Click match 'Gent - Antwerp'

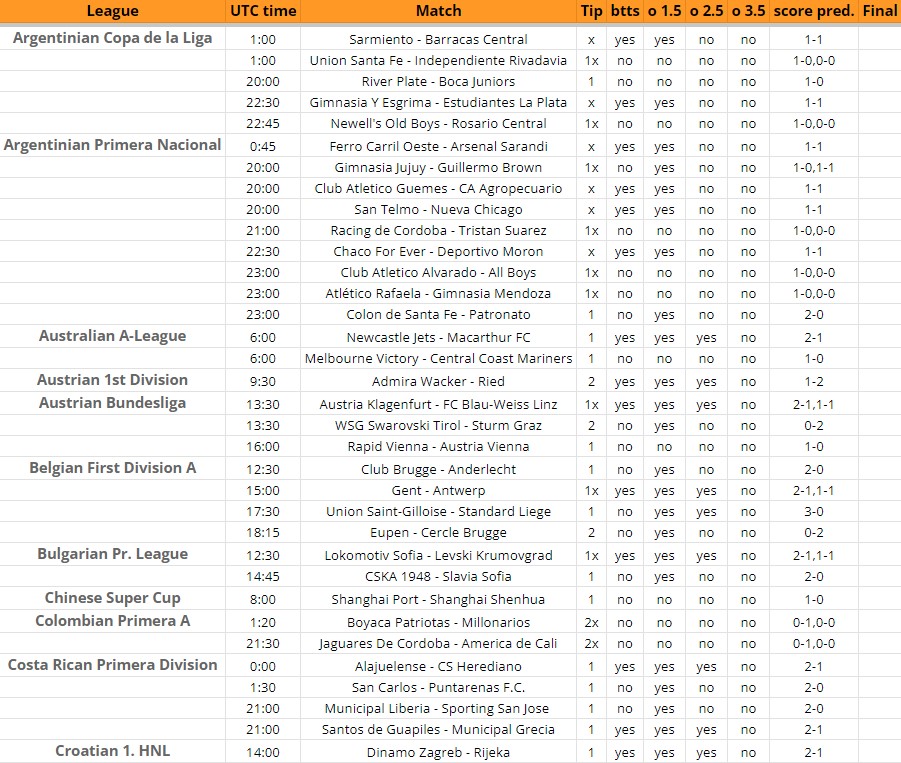438,491
